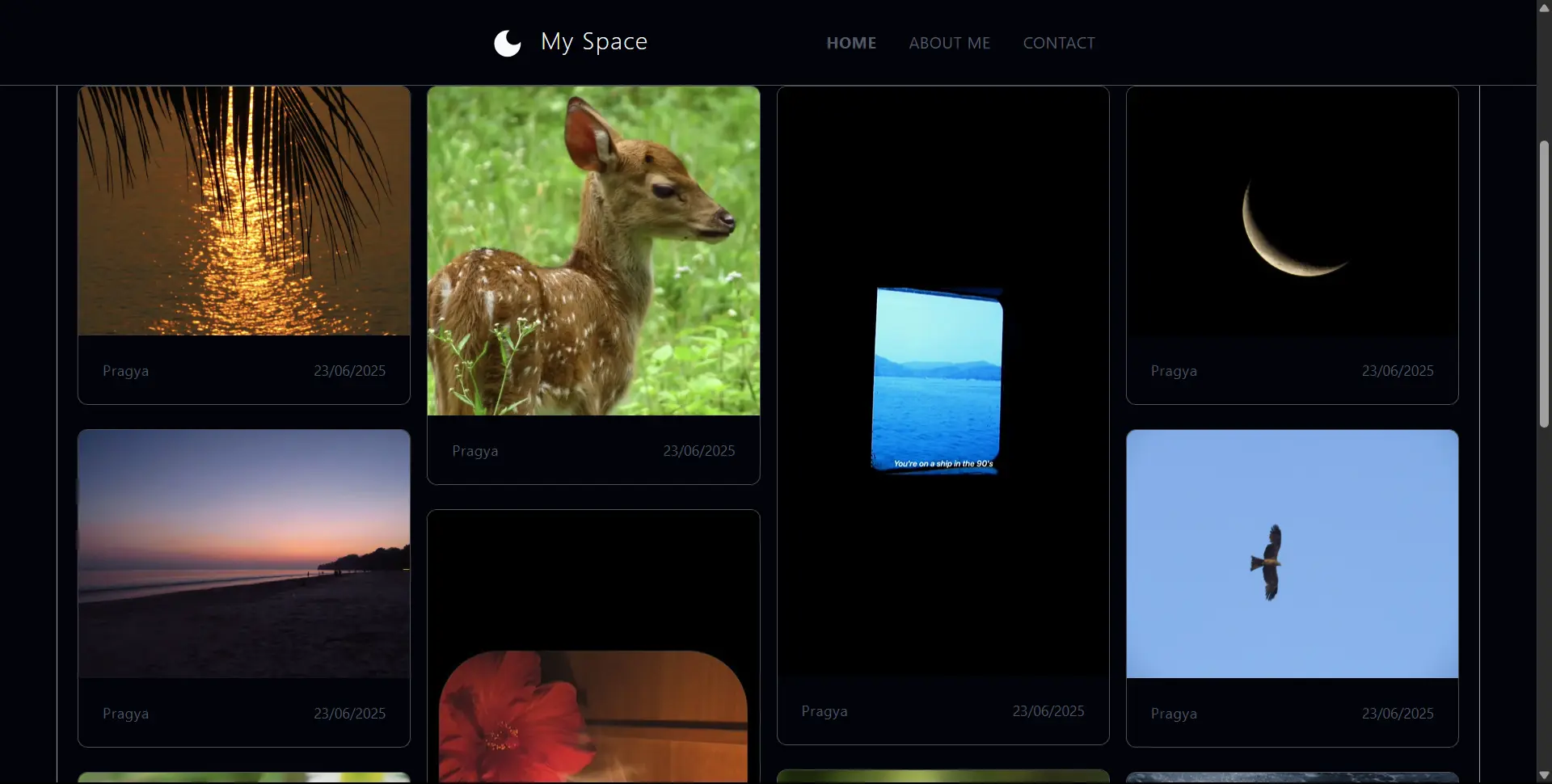Open the ABOUT ME page
This screenshot has height=784, width=1552.
(949, 43)
